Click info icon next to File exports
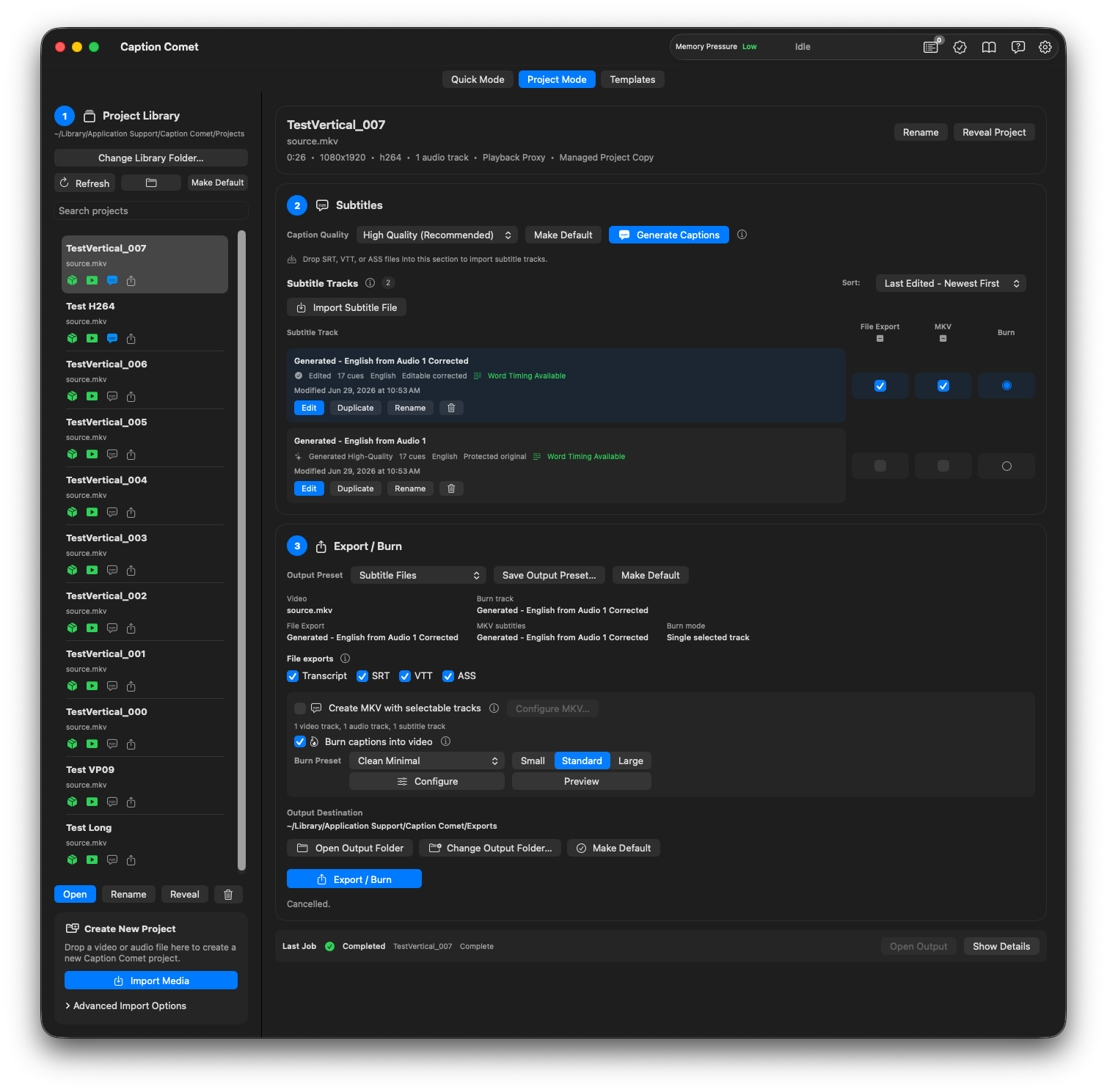This screenshot has height=1092, width=1107. click(345, 659)
